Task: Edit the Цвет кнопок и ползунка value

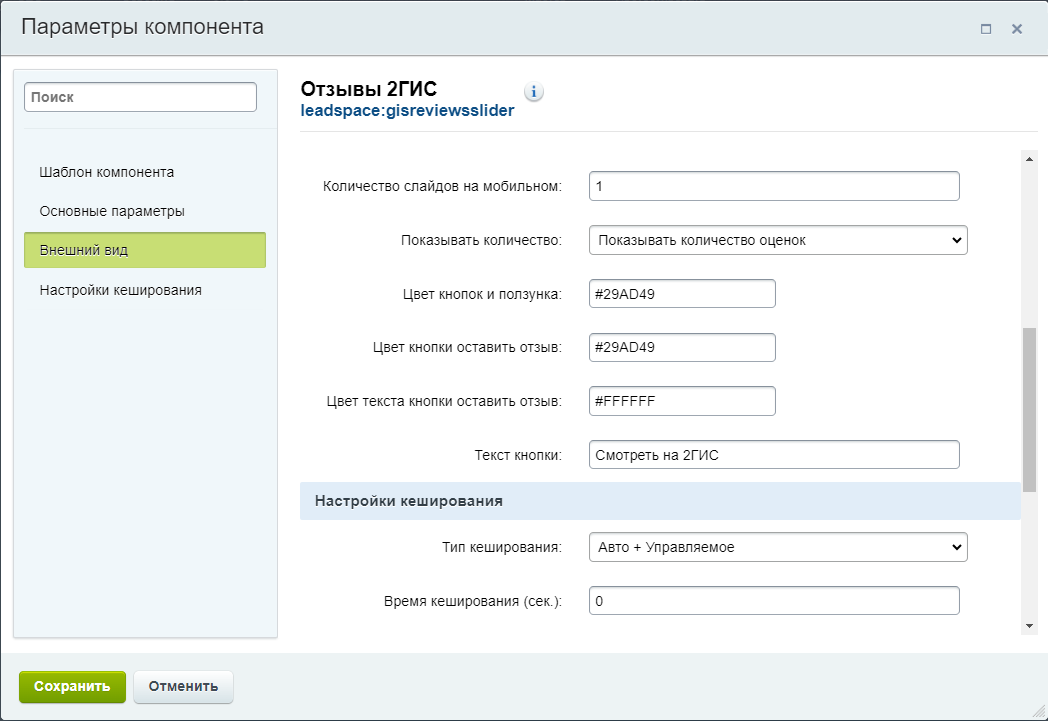Action: (x=682, y=294)
